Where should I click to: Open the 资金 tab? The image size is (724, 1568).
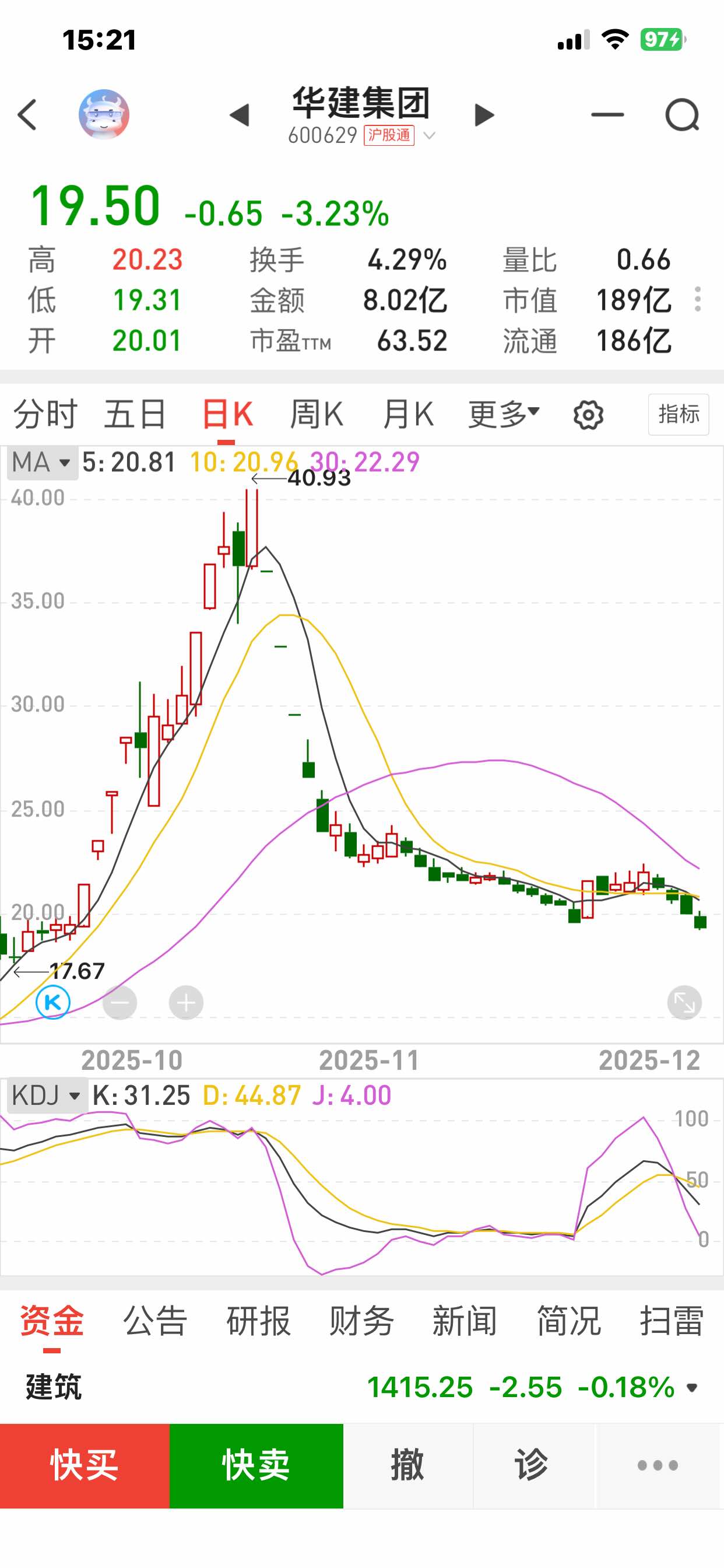(x=52, y=1321)
